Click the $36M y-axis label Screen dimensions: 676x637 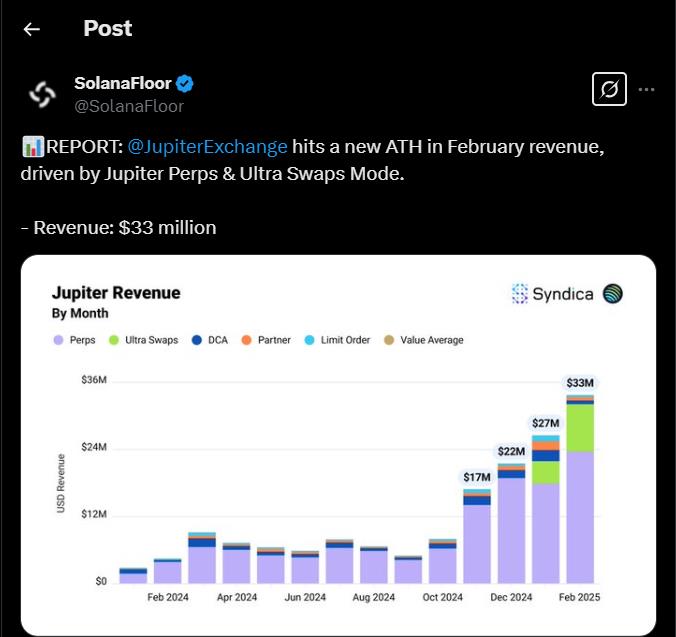click(x=94, y=380)
